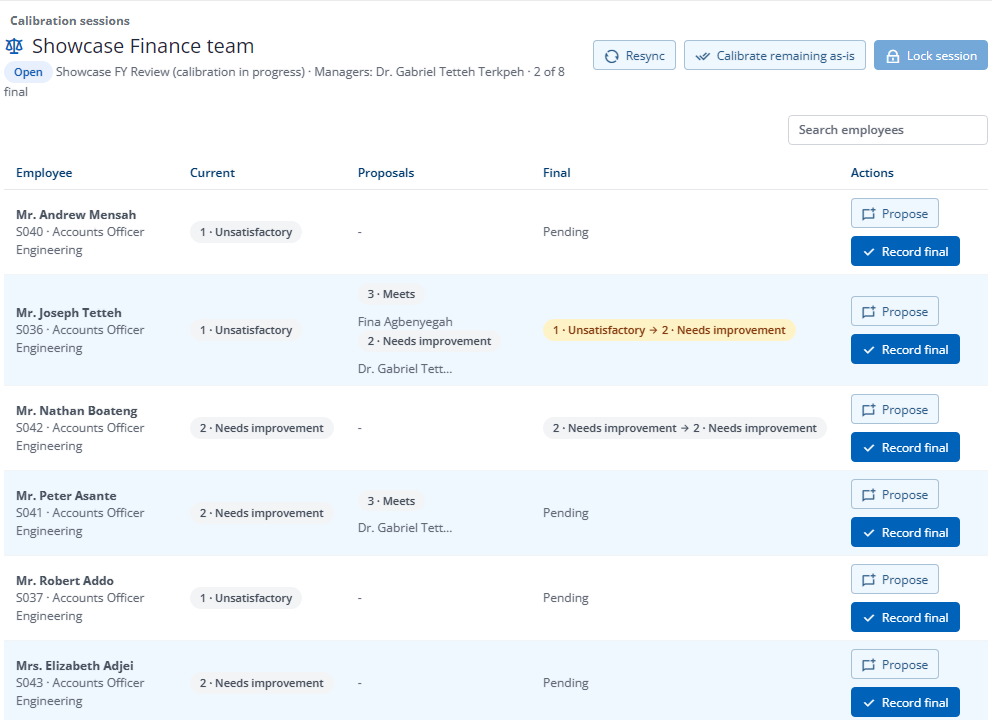Propose a rating for Mr. Joseph Tetteh
The width and height of the screenshot is (992, 720).
tap(895, 312)
